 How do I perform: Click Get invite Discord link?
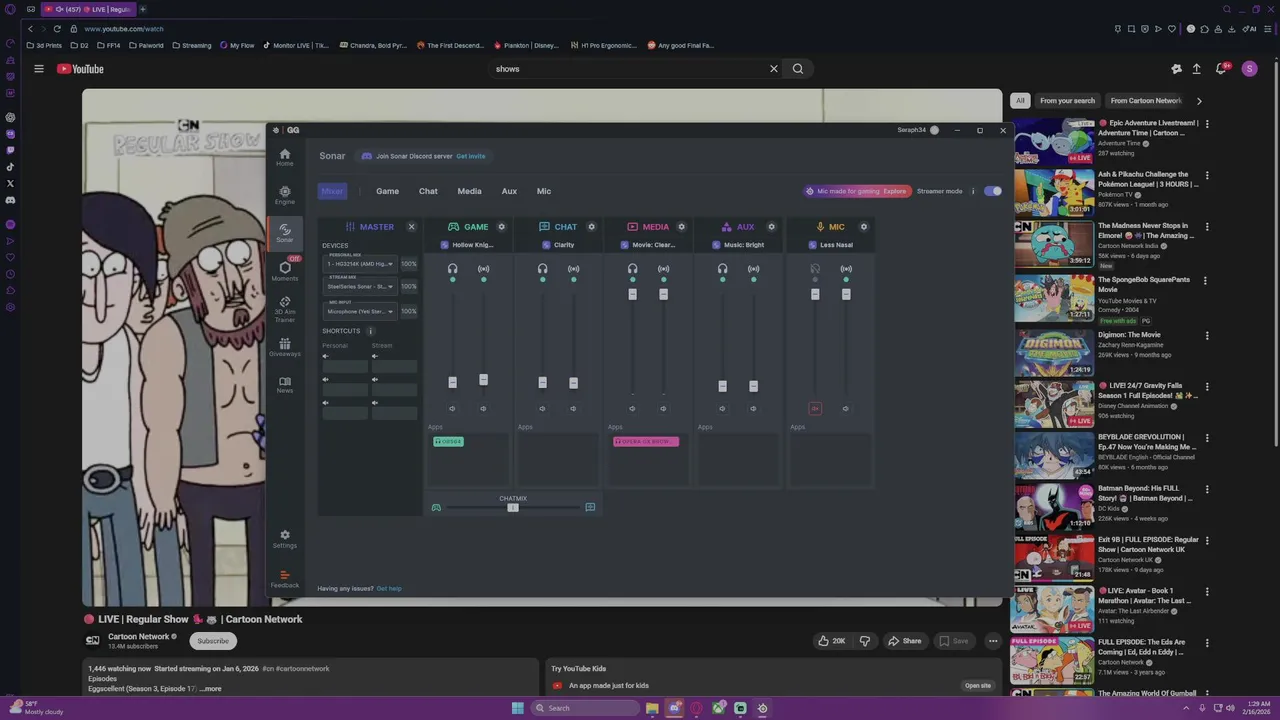tap(470, 156)
